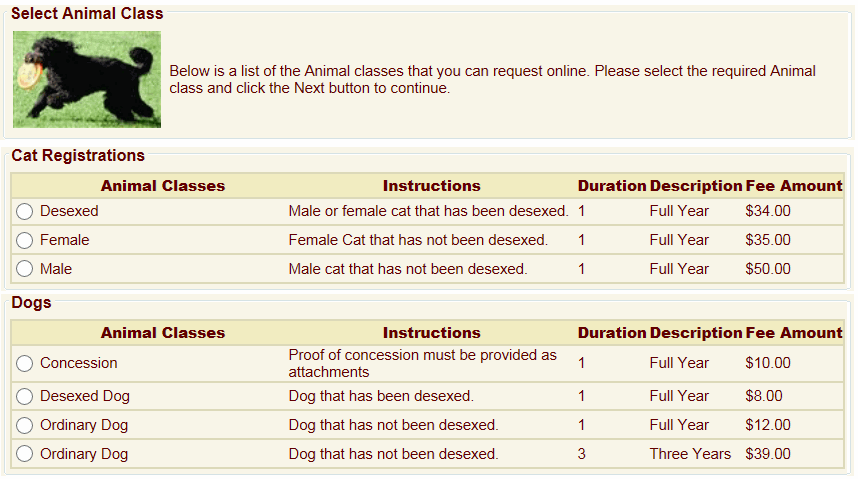Click Instructions header in Cat Registrations table
This screenshot has width=858, height=479.
pos(431,186)
